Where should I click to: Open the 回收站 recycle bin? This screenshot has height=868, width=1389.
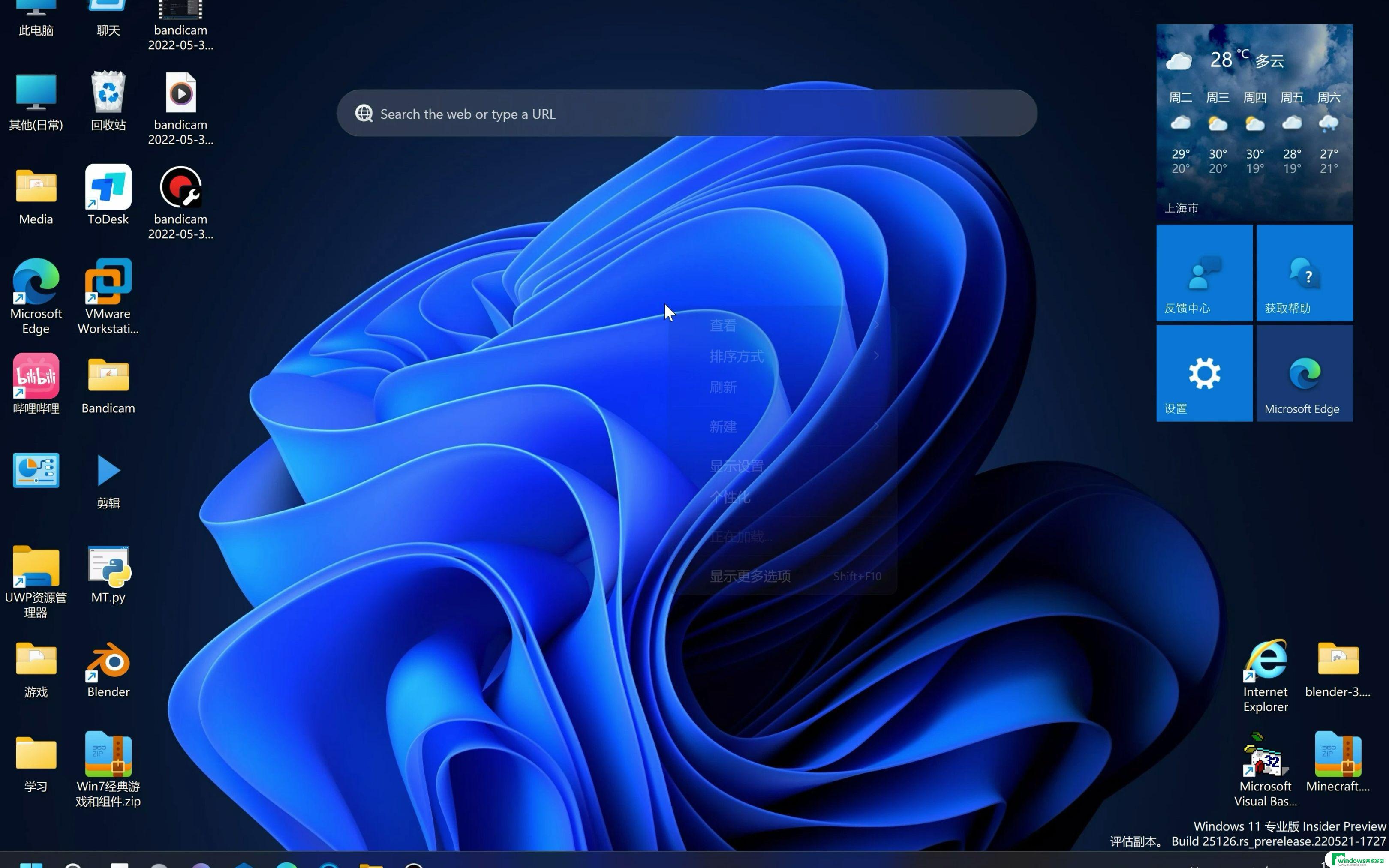click(108, 102)
